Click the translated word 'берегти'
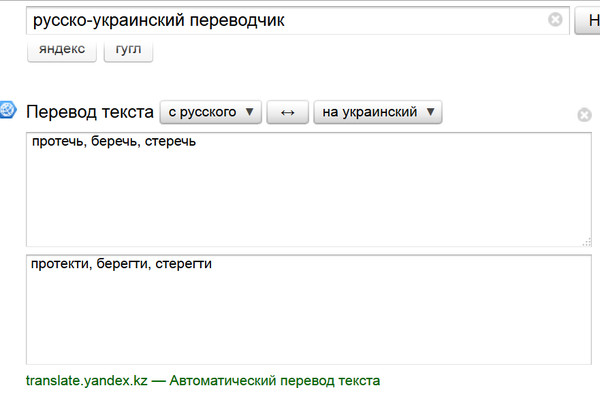 (119, 265)
